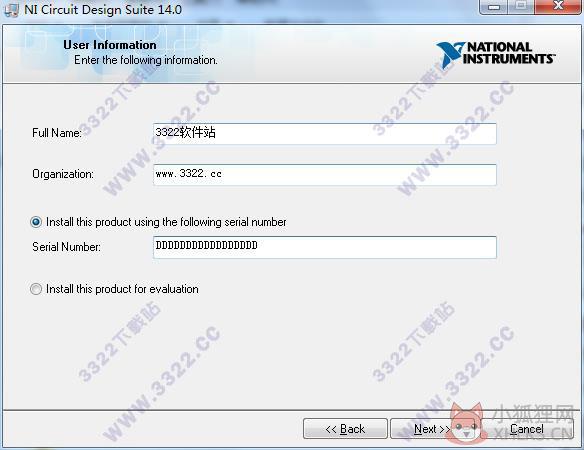Click the Serial Number input field
Viewport: 584px width, 450px height.
[x=324, y=247]
